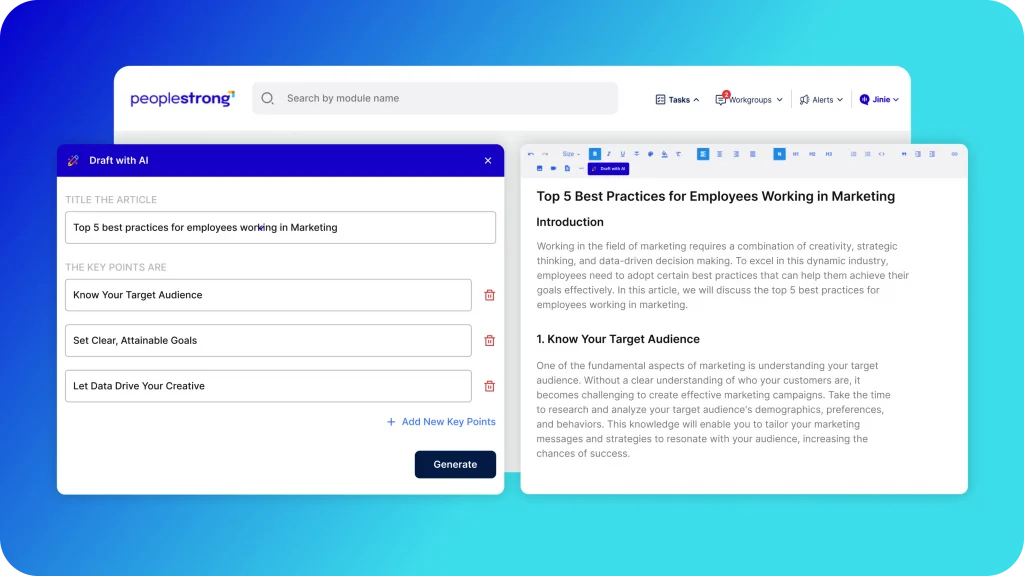Toggle bold formatting in the editor
The width and height of the screenshot is (1024, 576).
point(595,154)
